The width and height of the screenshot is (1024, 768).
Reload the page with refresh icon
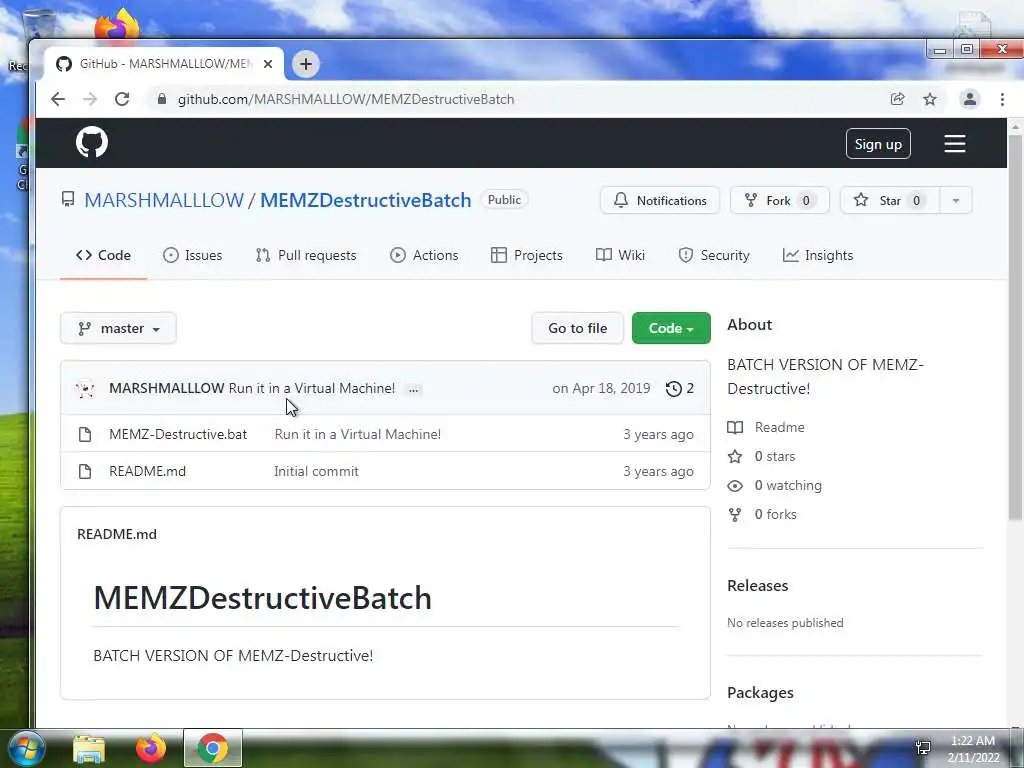[x=122, y=99]
